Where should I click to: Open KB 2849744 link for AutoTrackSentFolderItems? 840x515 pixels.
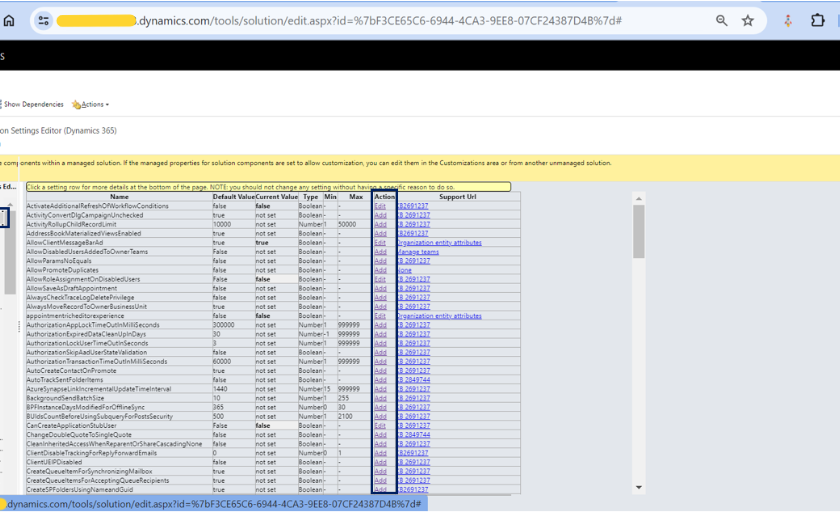coord(414,380)
